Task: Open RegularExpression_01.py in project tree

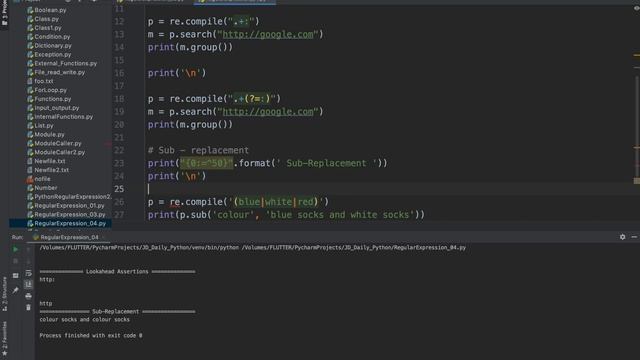Action: [69, 206]
